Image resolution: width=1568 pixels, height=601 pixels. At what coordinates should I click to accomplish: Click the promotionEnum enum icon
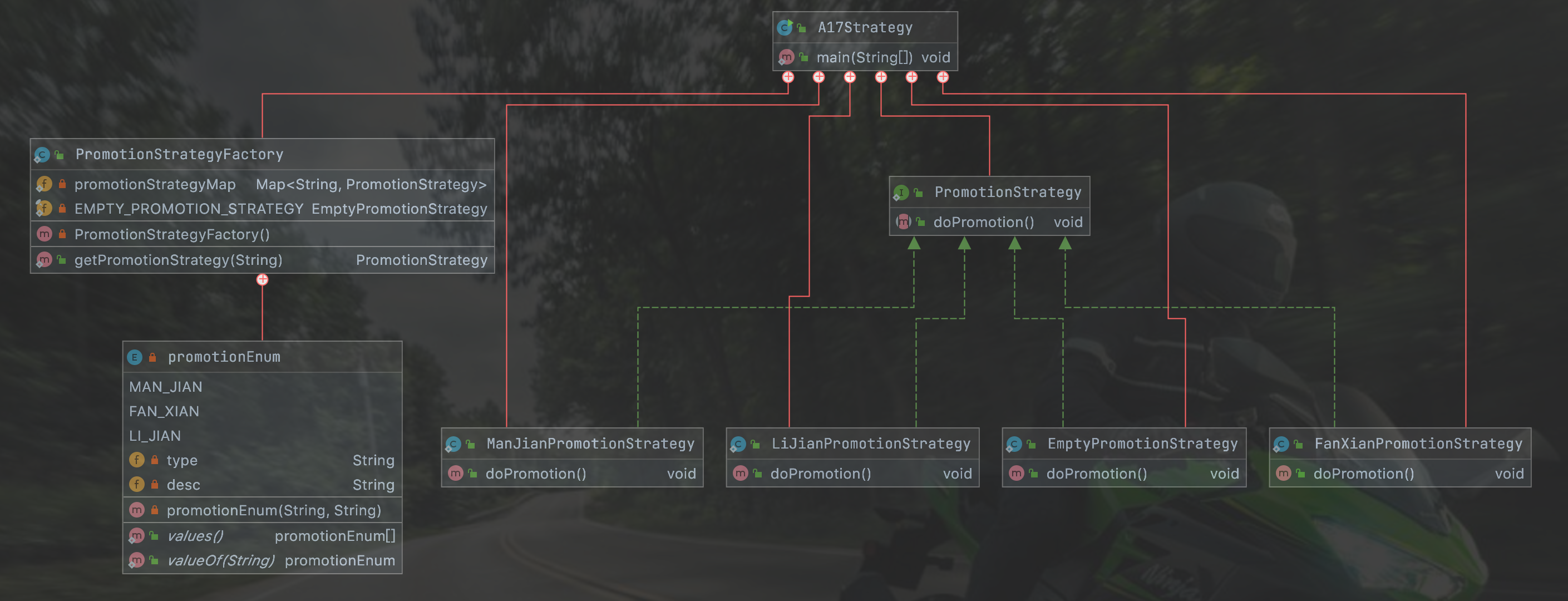[135, 357]
